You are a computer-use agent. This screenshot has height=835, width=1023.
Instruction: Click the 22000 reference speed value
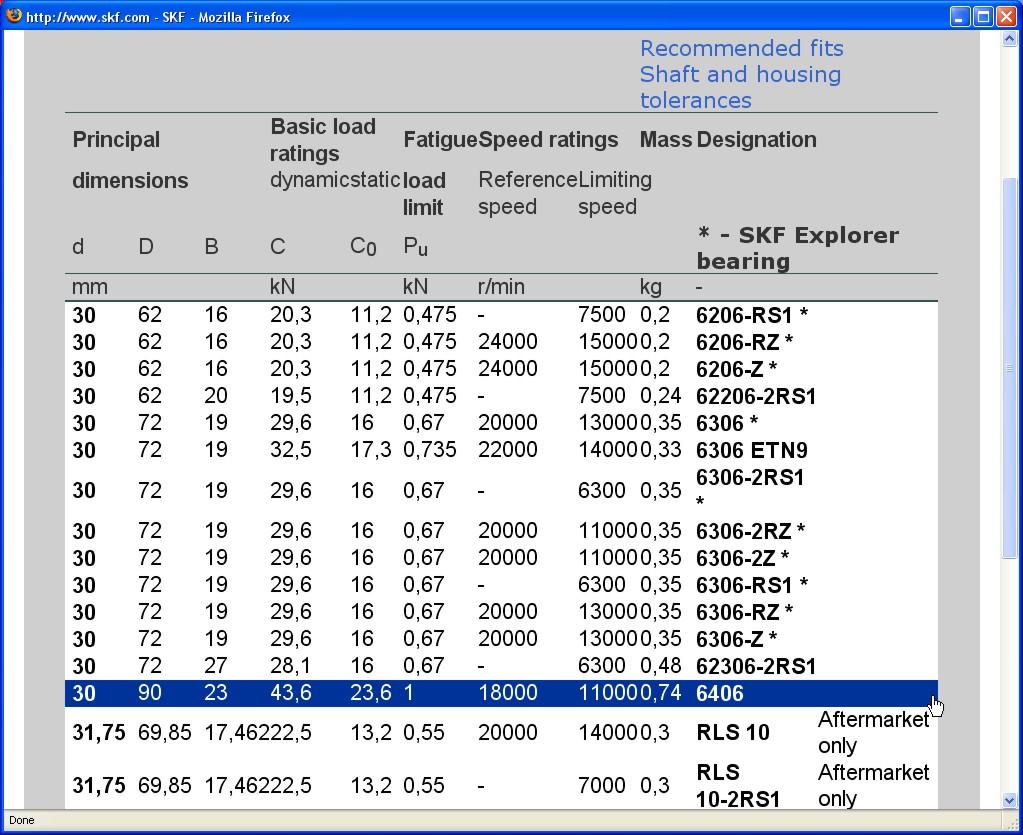click(508, 450)
